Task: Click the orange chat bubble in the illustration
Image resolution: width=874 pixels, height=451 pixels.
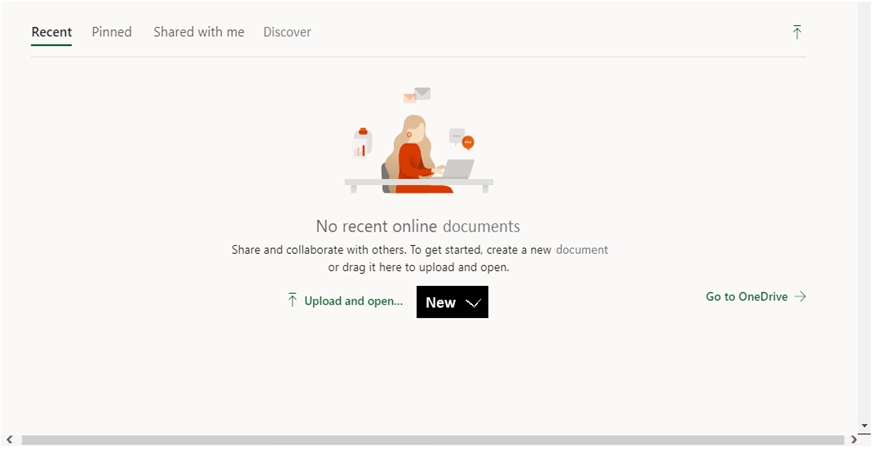Action: [468, 143]
